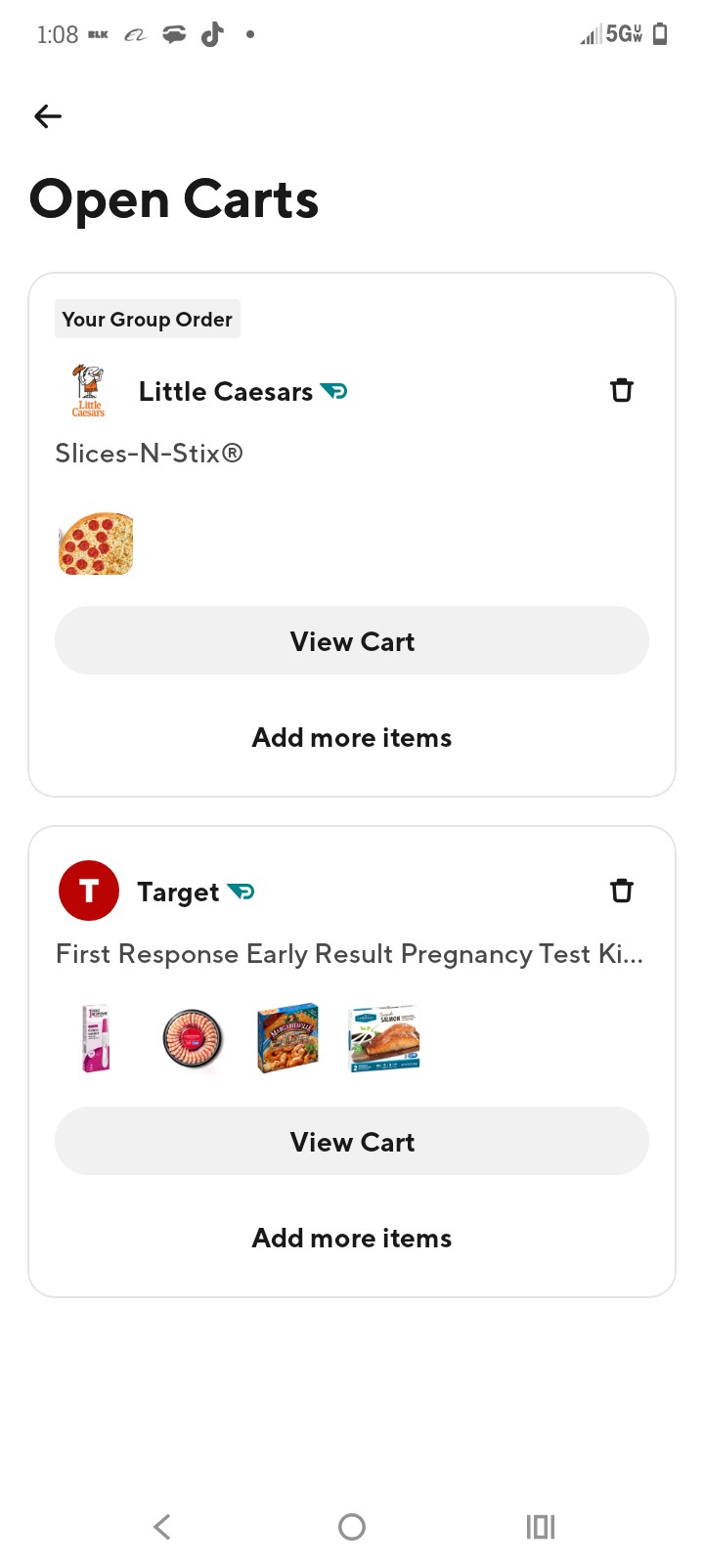
Task: Tap the Little Caesars logo
Action: click(x=88, y=391)
